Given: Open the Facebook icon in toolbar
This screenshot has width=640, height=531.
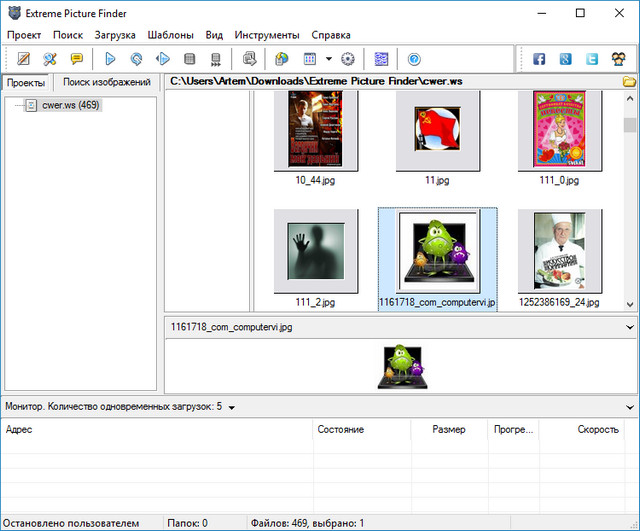Looking at the screenshot, I should [540, 59].
